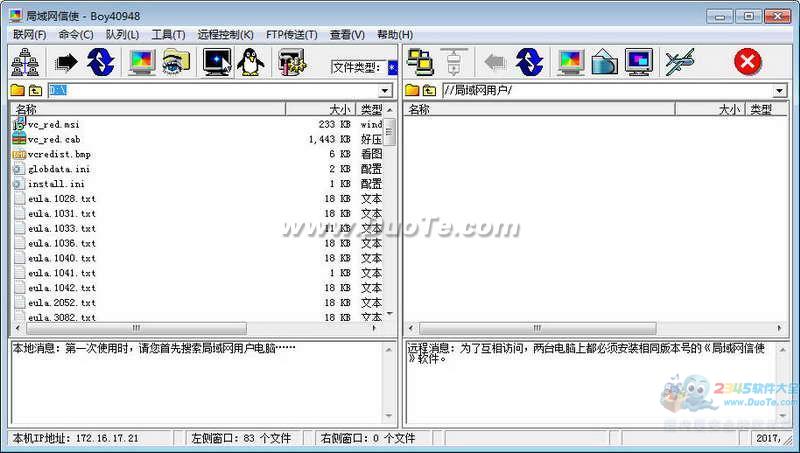
Task: Click the eye-on-folder view icon
Action: click(x=176, y=63)
